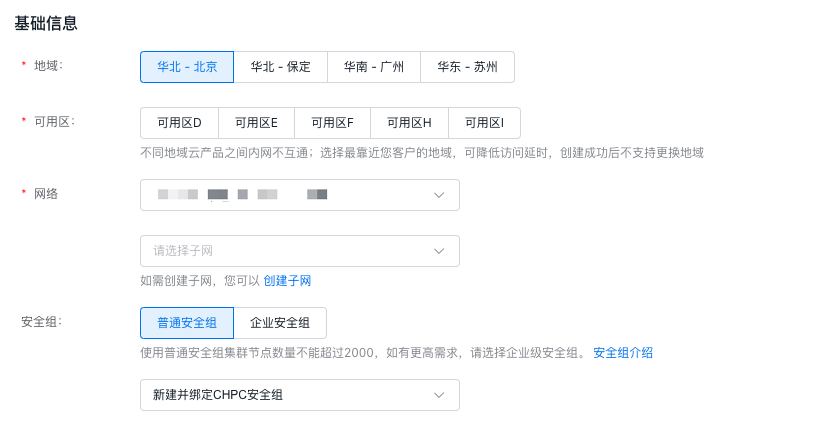Click the subnet dropdown chevron arrow

(439, 251)
